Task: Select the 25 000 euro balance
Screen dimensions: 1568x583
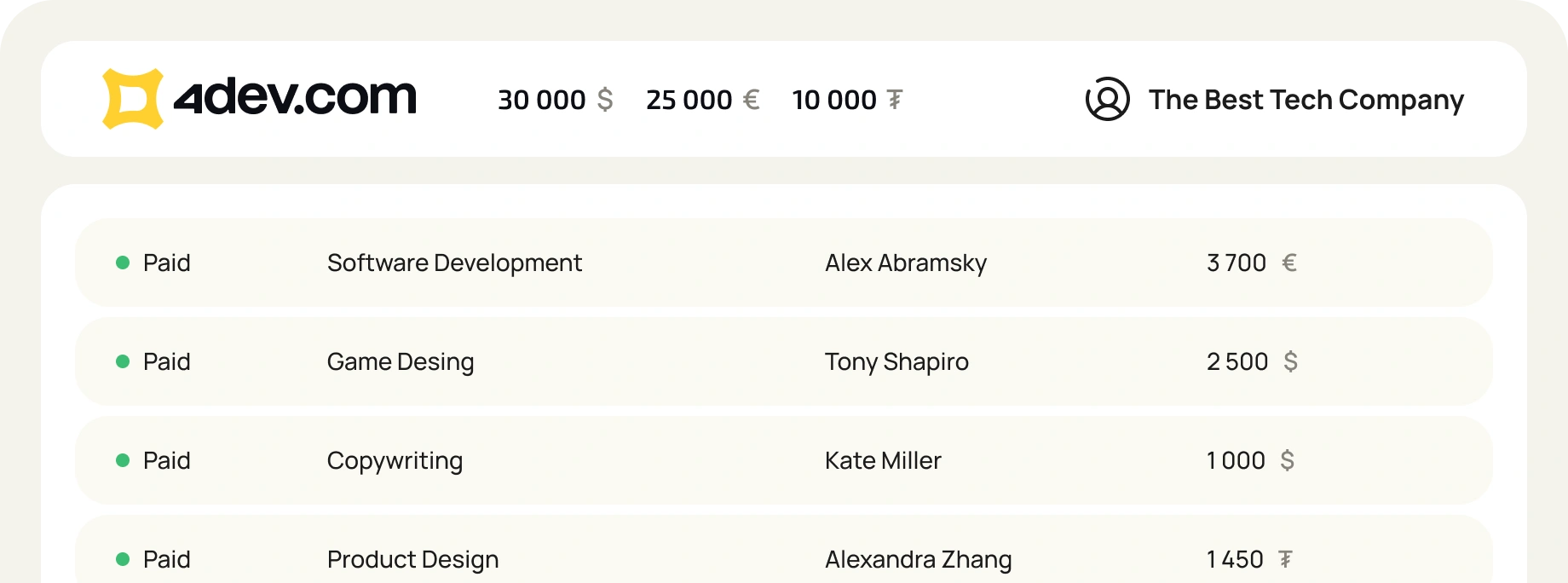Action: [x=689, y=100]
